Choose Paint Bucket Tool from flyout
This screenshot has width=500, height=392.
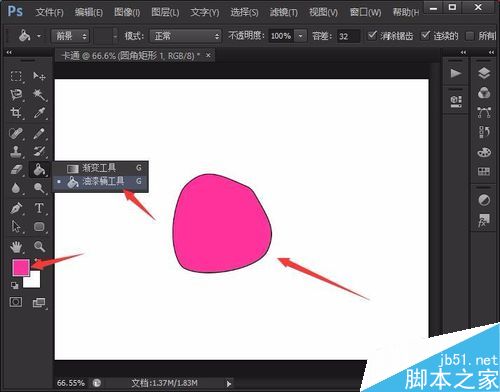tap(101, 182)
